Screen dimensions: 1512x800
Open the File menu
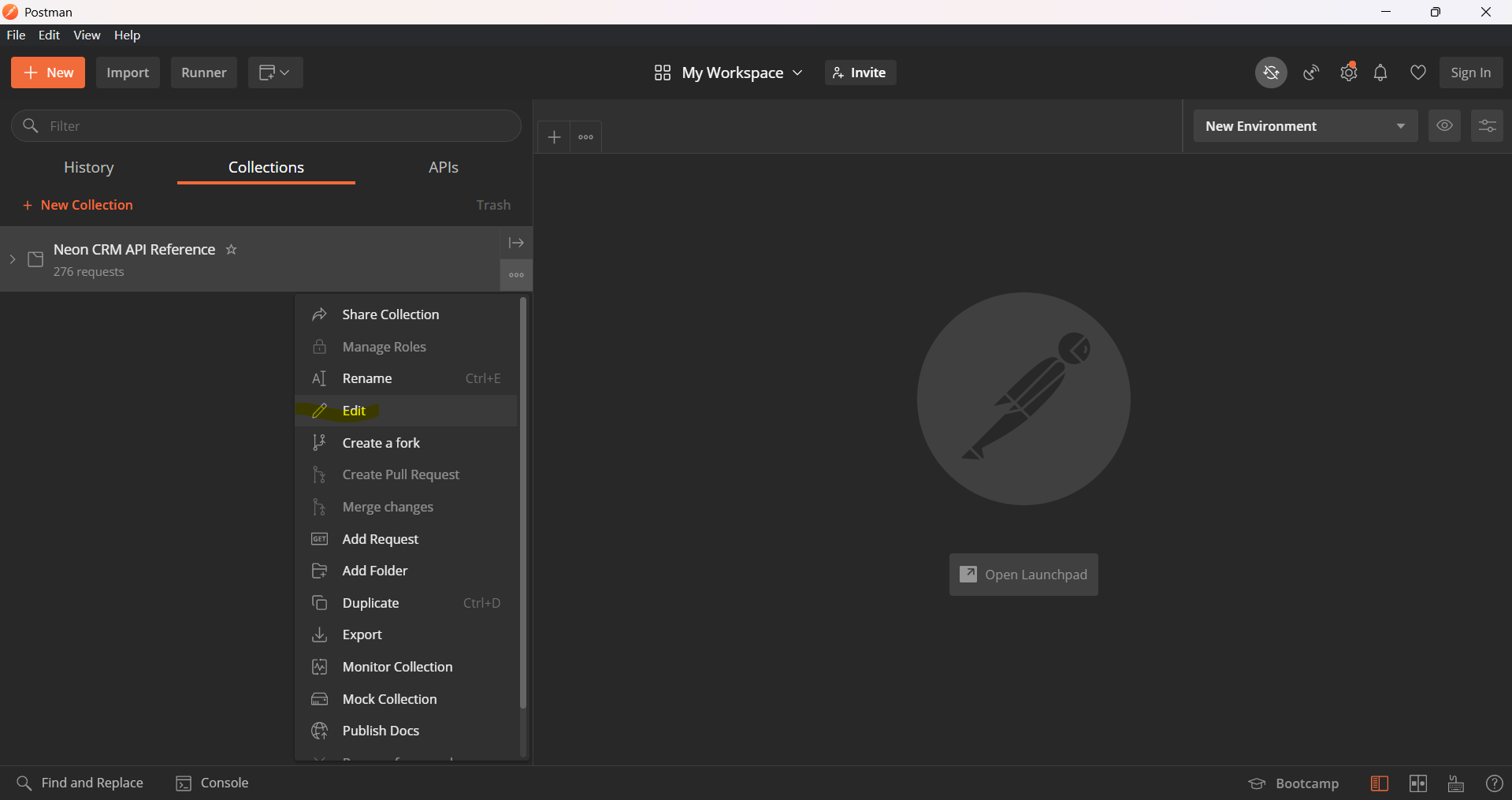(x=16, y=35)
